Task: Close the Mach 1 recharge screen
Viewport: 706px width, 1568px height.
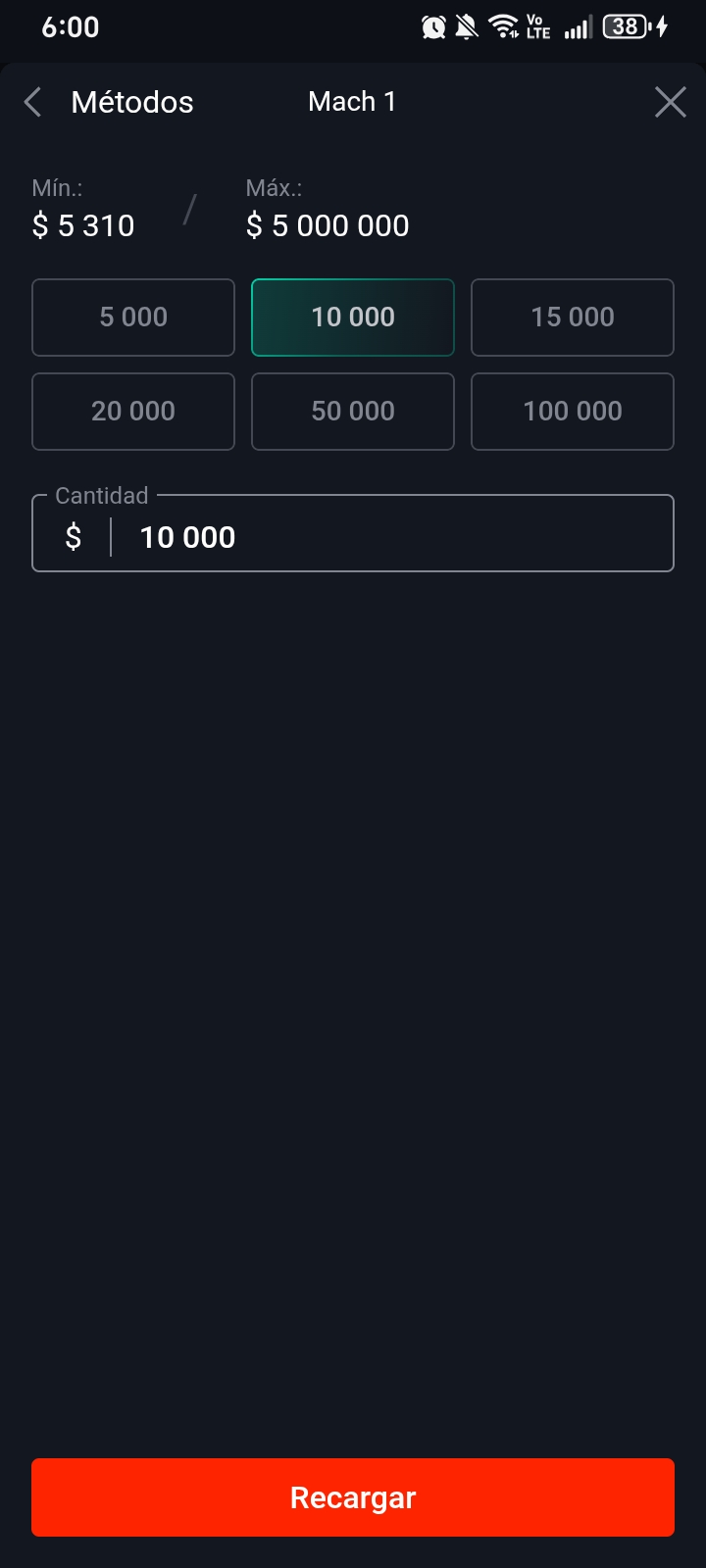Action: tap(671, 102)
